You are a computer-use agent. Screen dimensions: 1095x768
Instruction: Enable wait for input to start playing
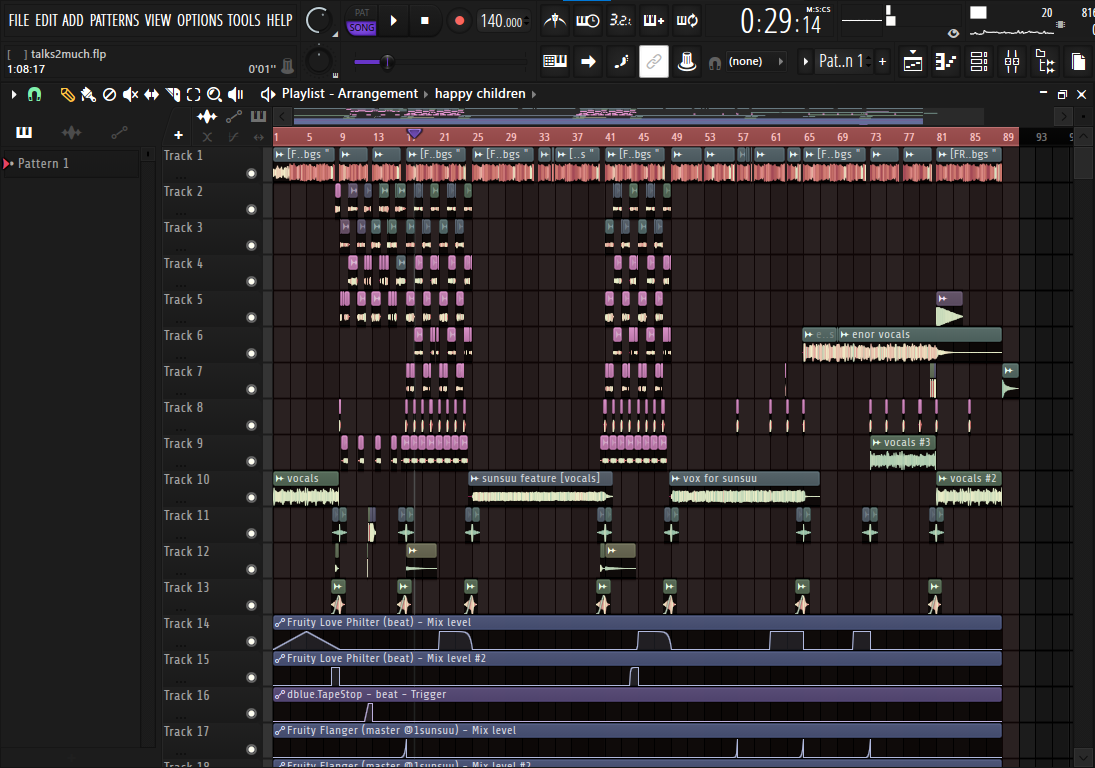pos(587,20)
